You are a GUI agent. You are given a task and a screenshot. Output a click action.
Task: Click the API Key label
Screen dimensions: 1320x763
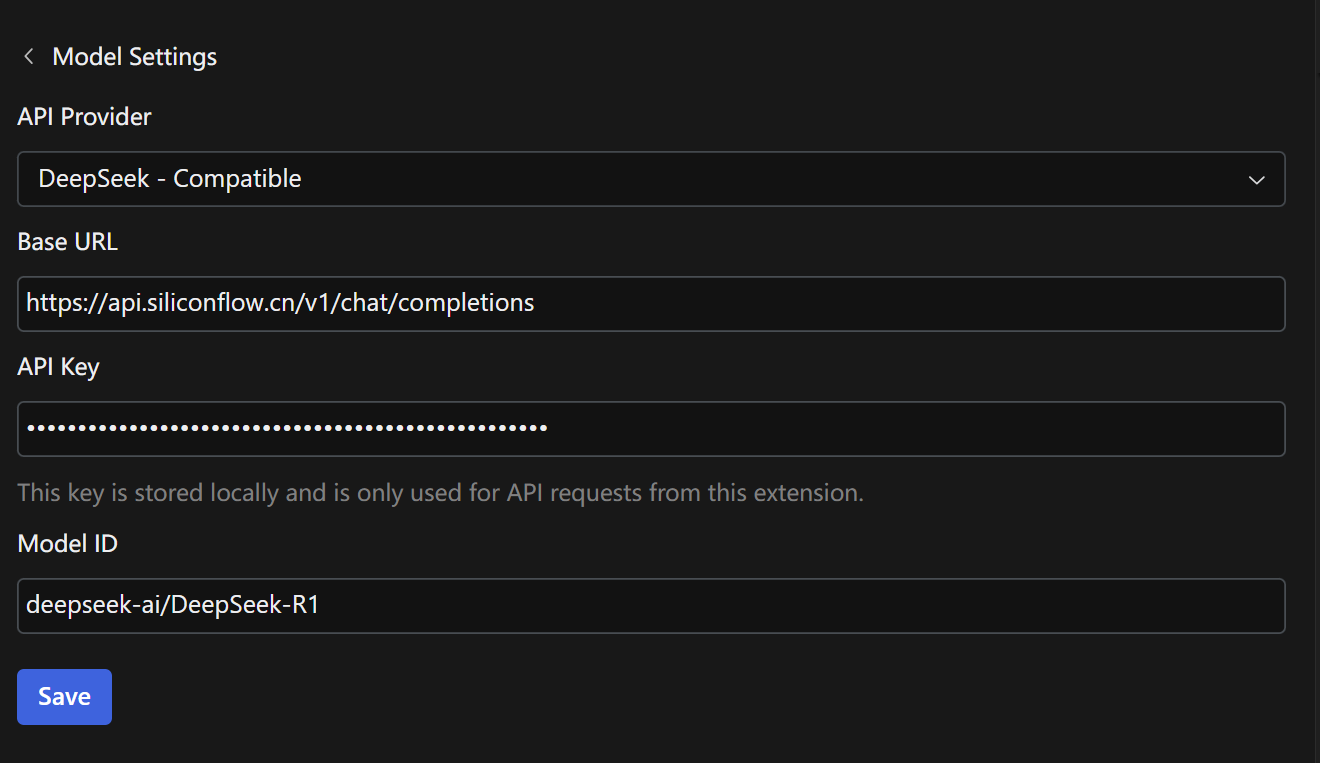[x=58, y=367]
